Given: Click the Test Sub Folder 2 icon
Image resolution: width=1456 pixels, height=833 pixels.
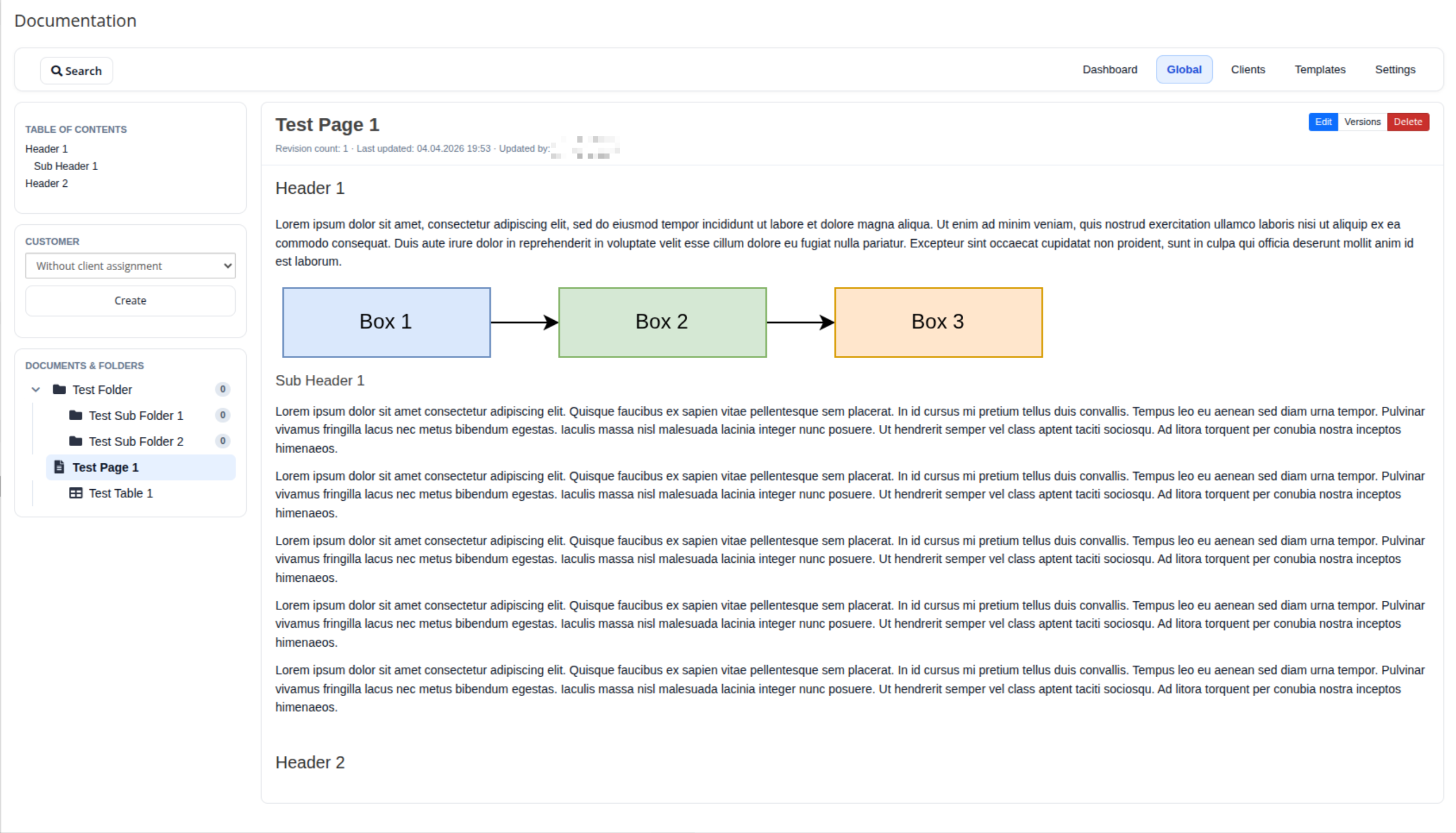Looking at the screenshot, I should coord(75,442).
